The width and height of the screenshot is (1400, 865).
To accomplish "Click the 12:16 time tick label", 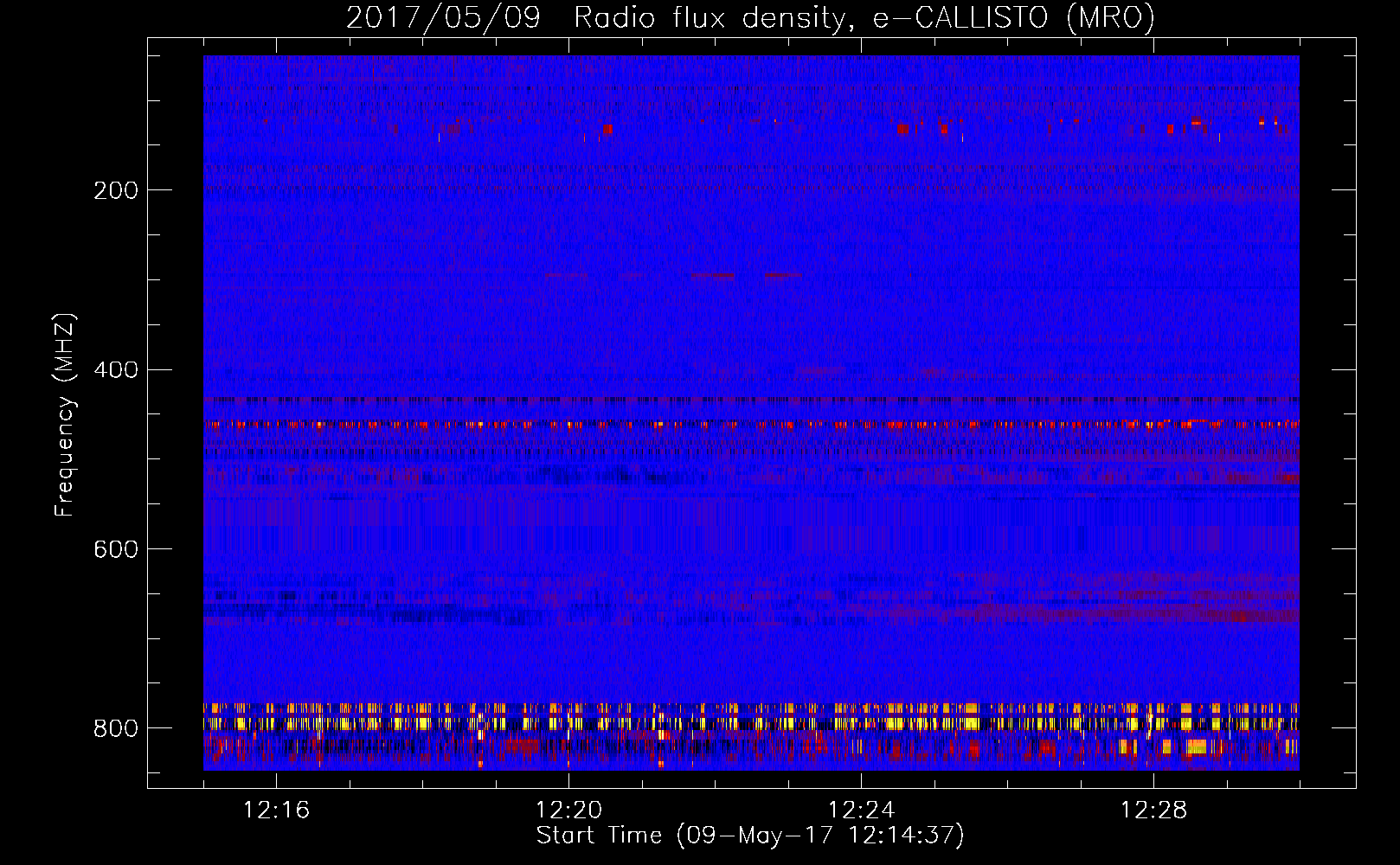I will tap(276, 811).
